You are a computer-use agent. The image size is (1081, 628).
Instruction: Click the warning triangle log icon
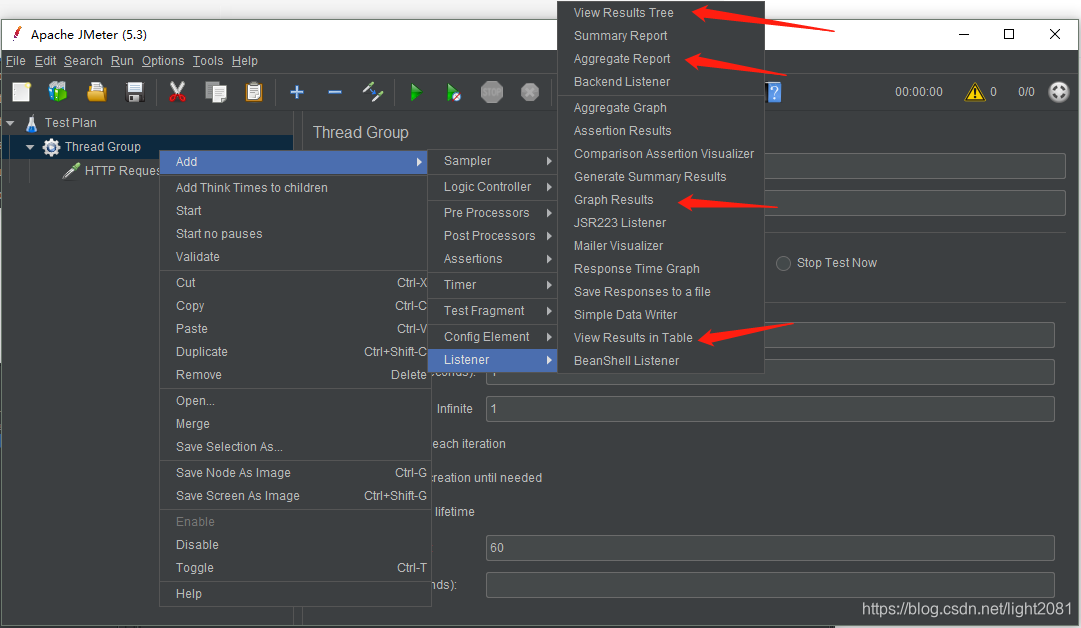[974, 92]
